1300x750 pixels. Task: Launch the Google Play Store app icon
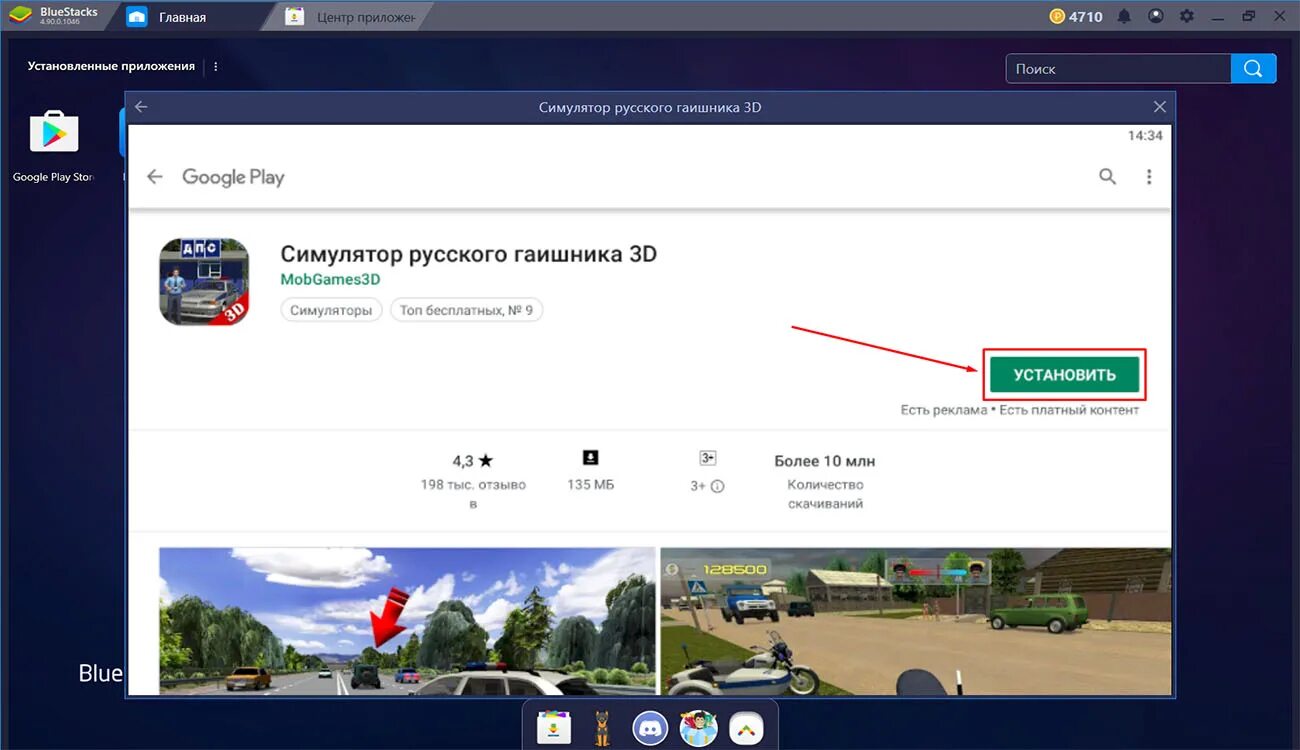click(54, 132)
